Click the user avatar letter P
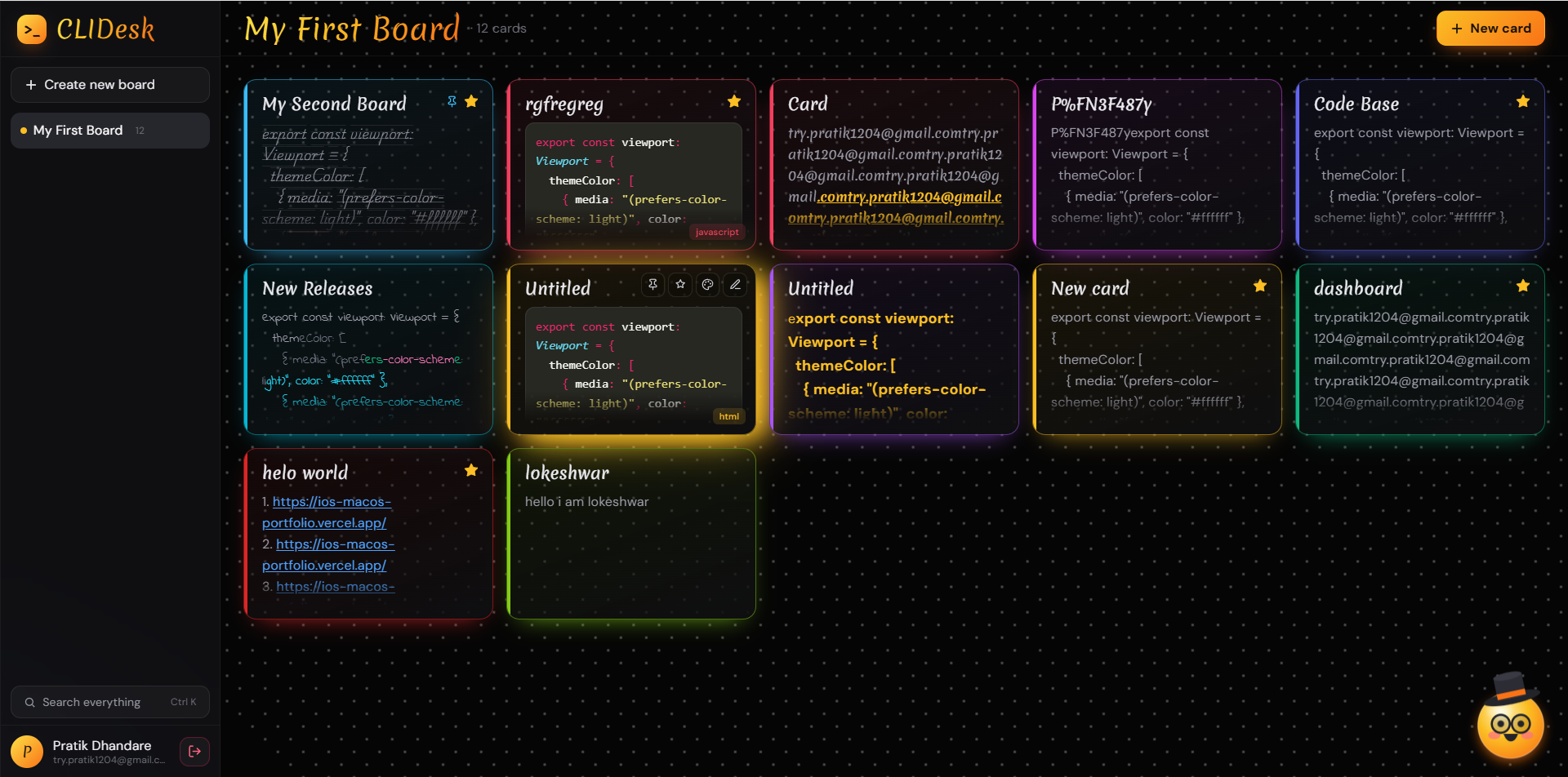The image size is (1568, 777). 27,752
